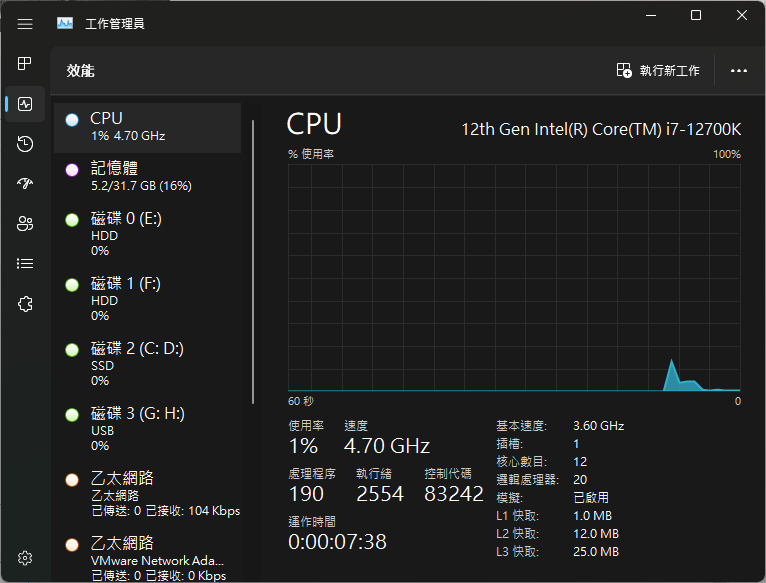Select the Performance page icon

(x=25, y=104)
